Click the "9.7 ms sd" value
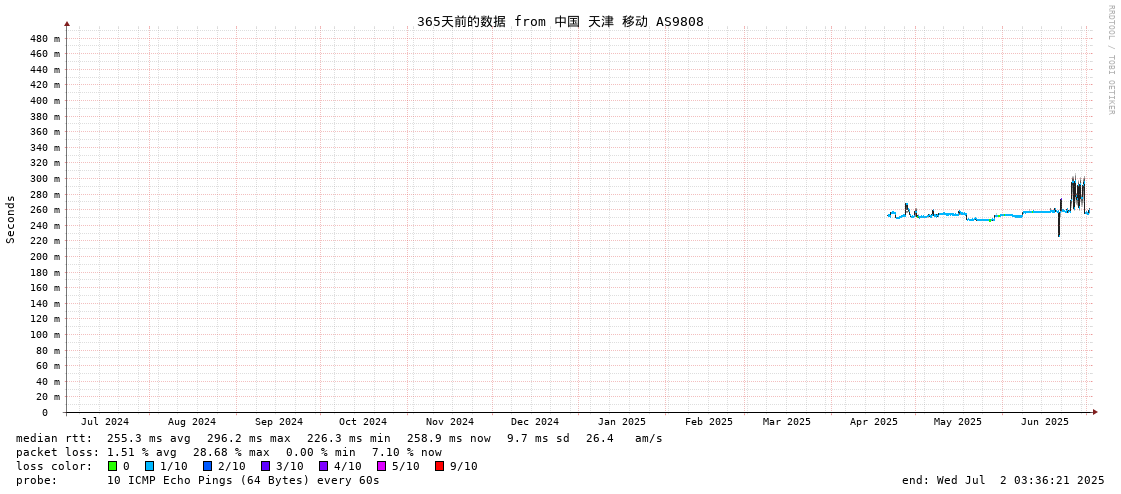The height and width of the screenshot is (494, 1121). tap(539, 438)
